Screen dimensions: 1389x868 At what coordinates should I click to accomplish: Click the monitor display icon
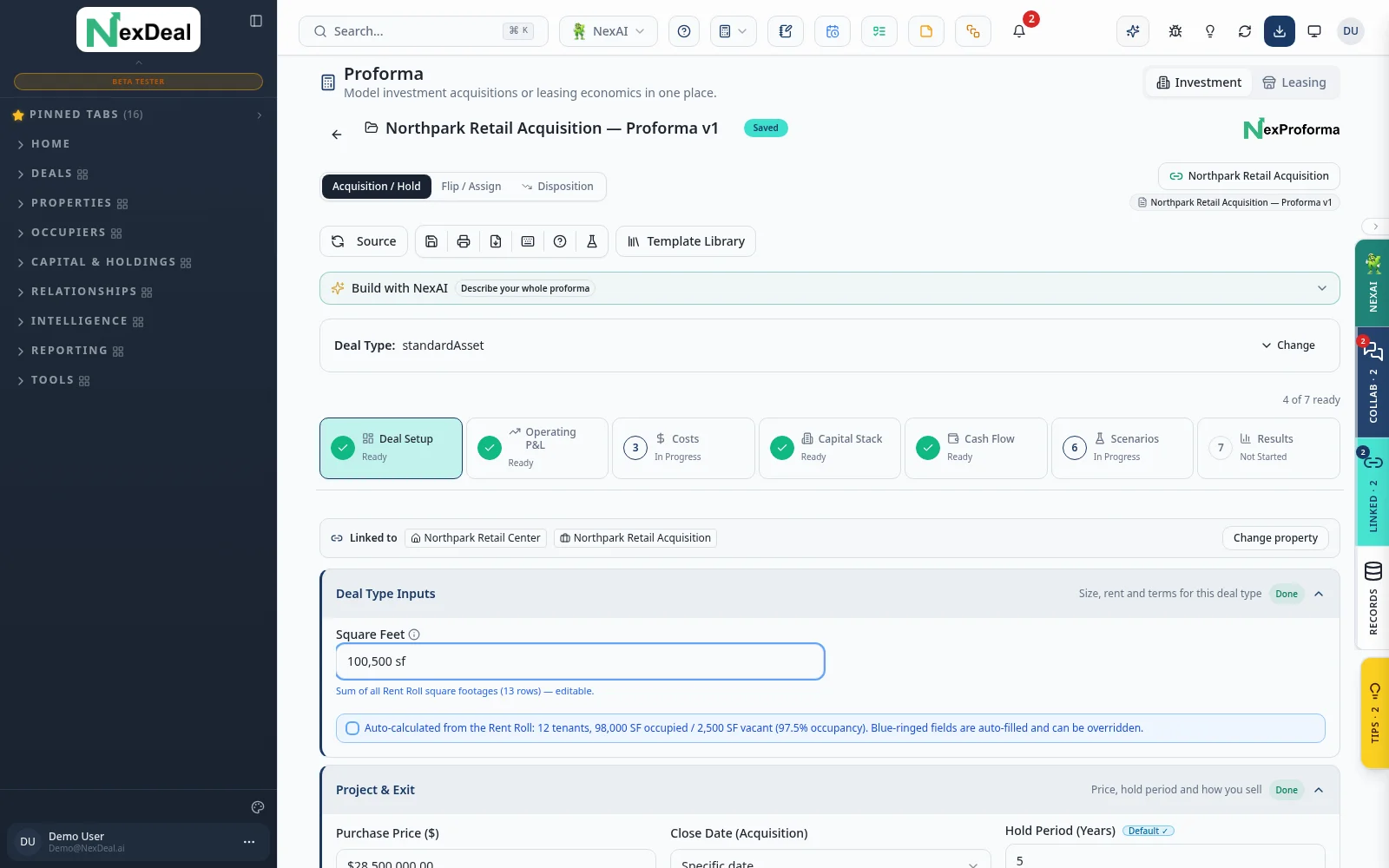(x=1314, y=31)
